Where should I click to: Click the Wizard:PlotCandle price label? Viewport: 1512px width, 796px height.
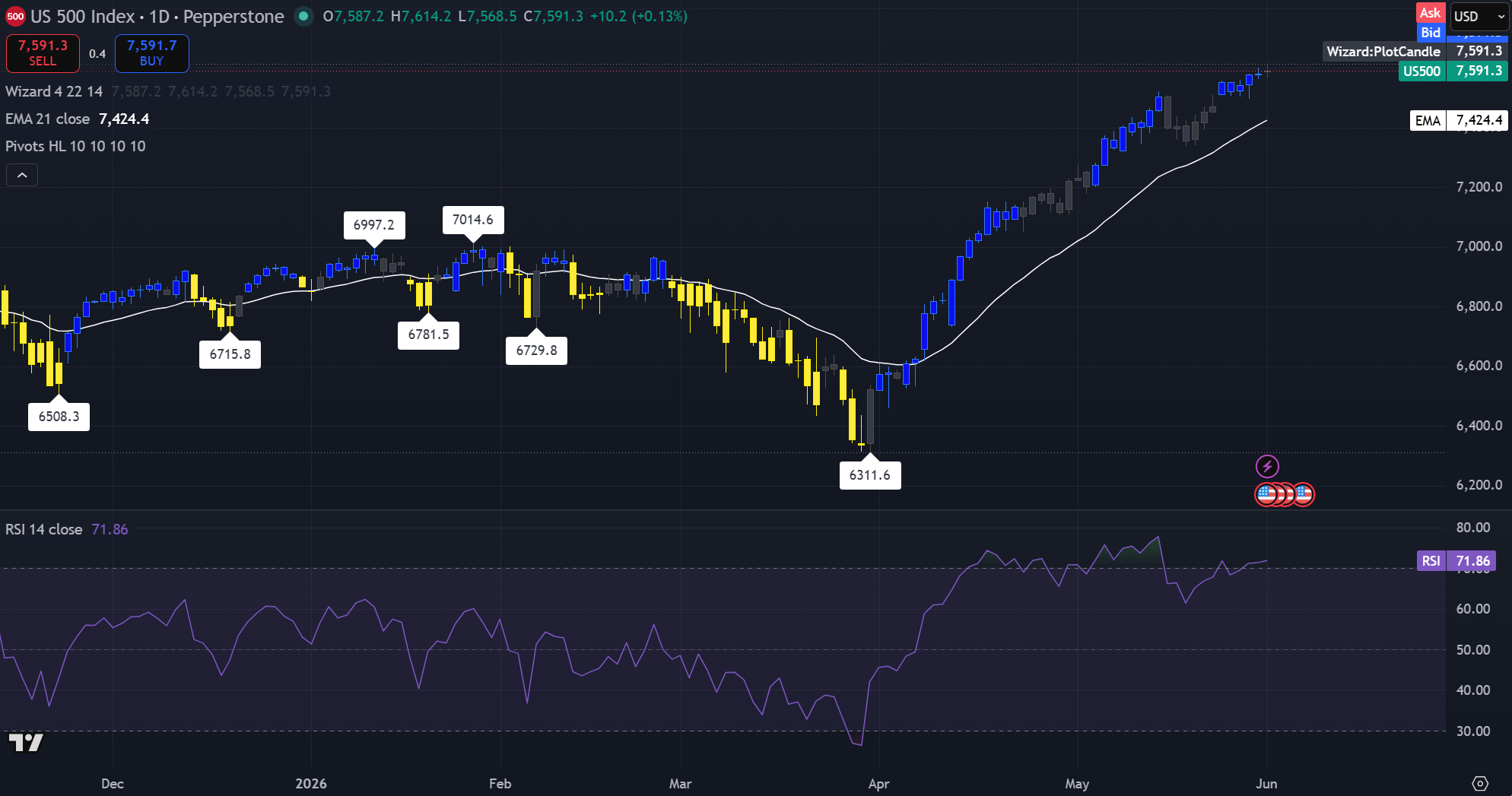[x=1415, y=51]
